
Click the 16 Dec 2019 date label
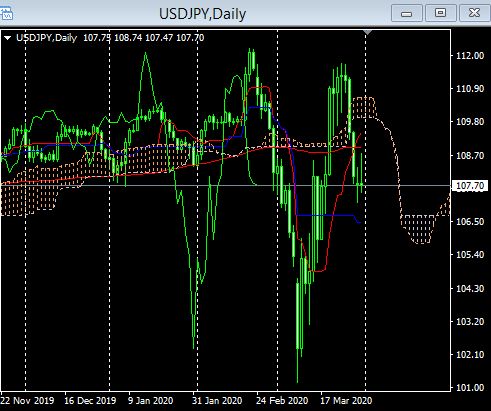tap(90, 400)
